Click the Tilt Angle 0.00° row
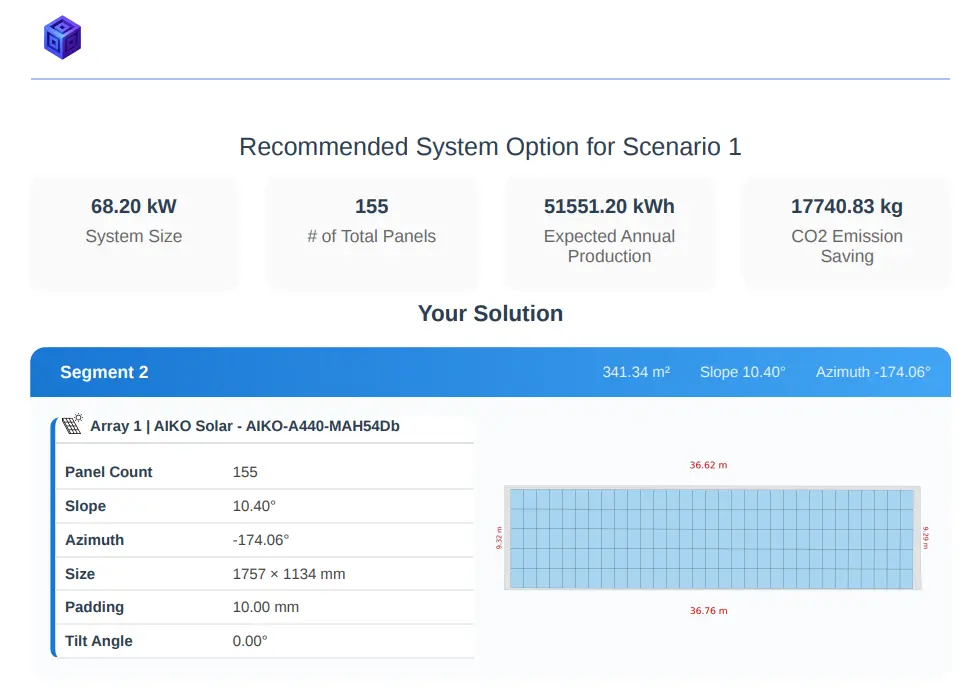Image resolution: width=980 pixels, height=691 pixels. pos(263,641)
